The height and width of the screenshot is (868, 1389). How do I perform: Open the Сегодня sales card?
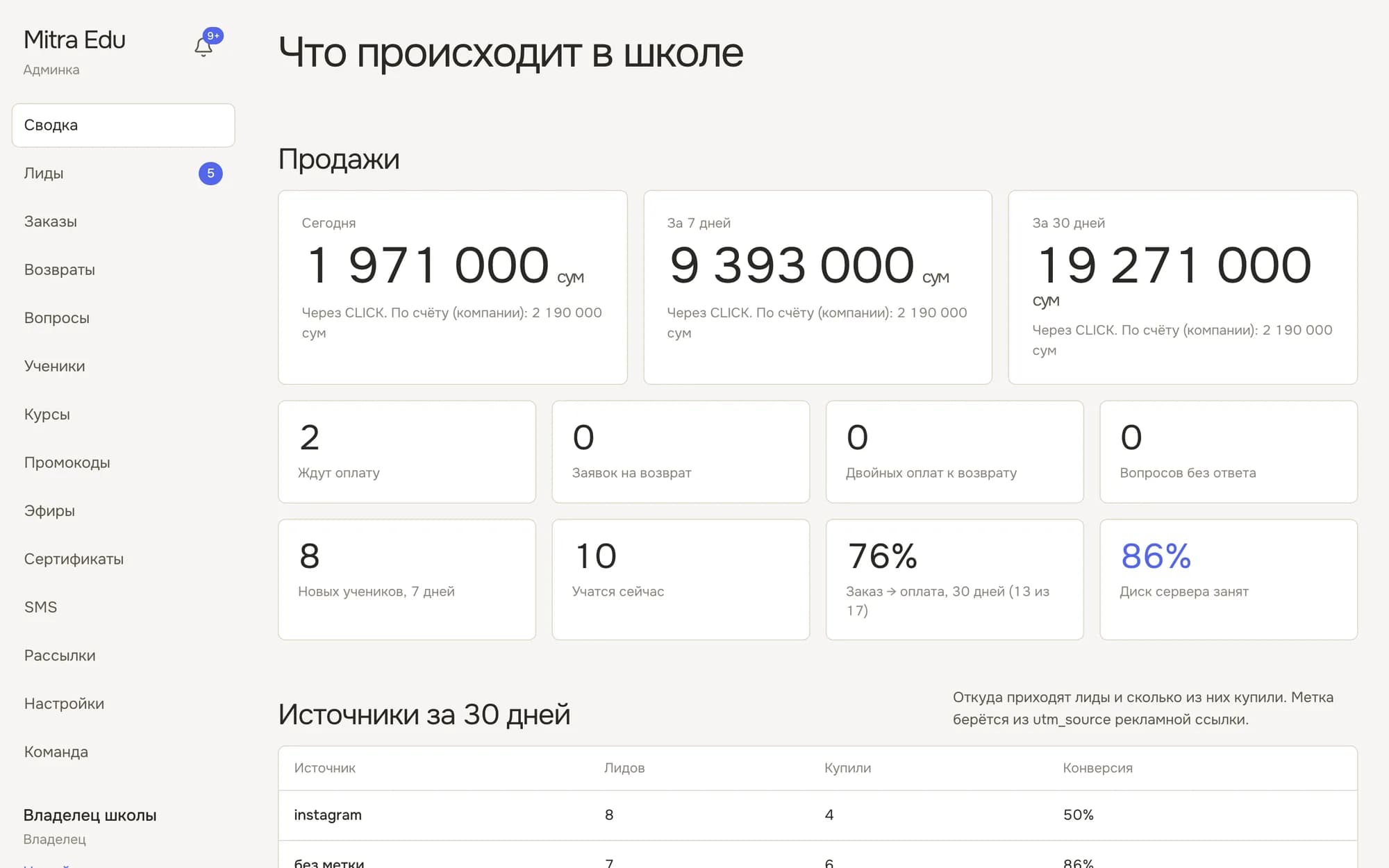coord(452,287)
